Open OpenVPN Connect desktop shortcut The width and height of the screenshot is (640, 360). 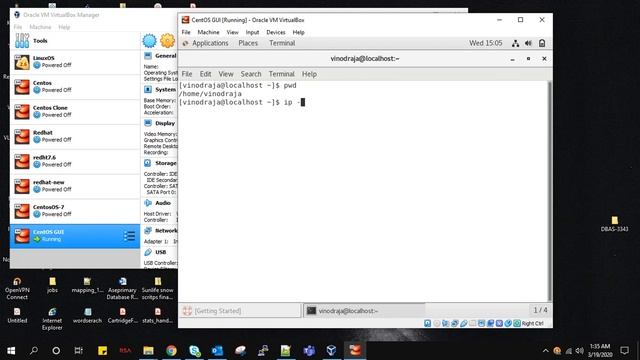point(17,289)
